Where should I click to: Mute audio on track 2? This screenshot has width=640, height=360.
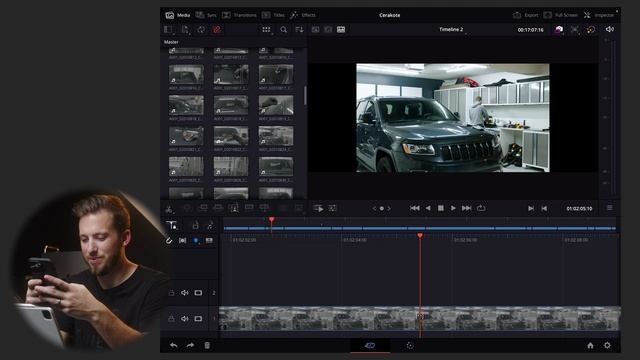coord(185,293)
